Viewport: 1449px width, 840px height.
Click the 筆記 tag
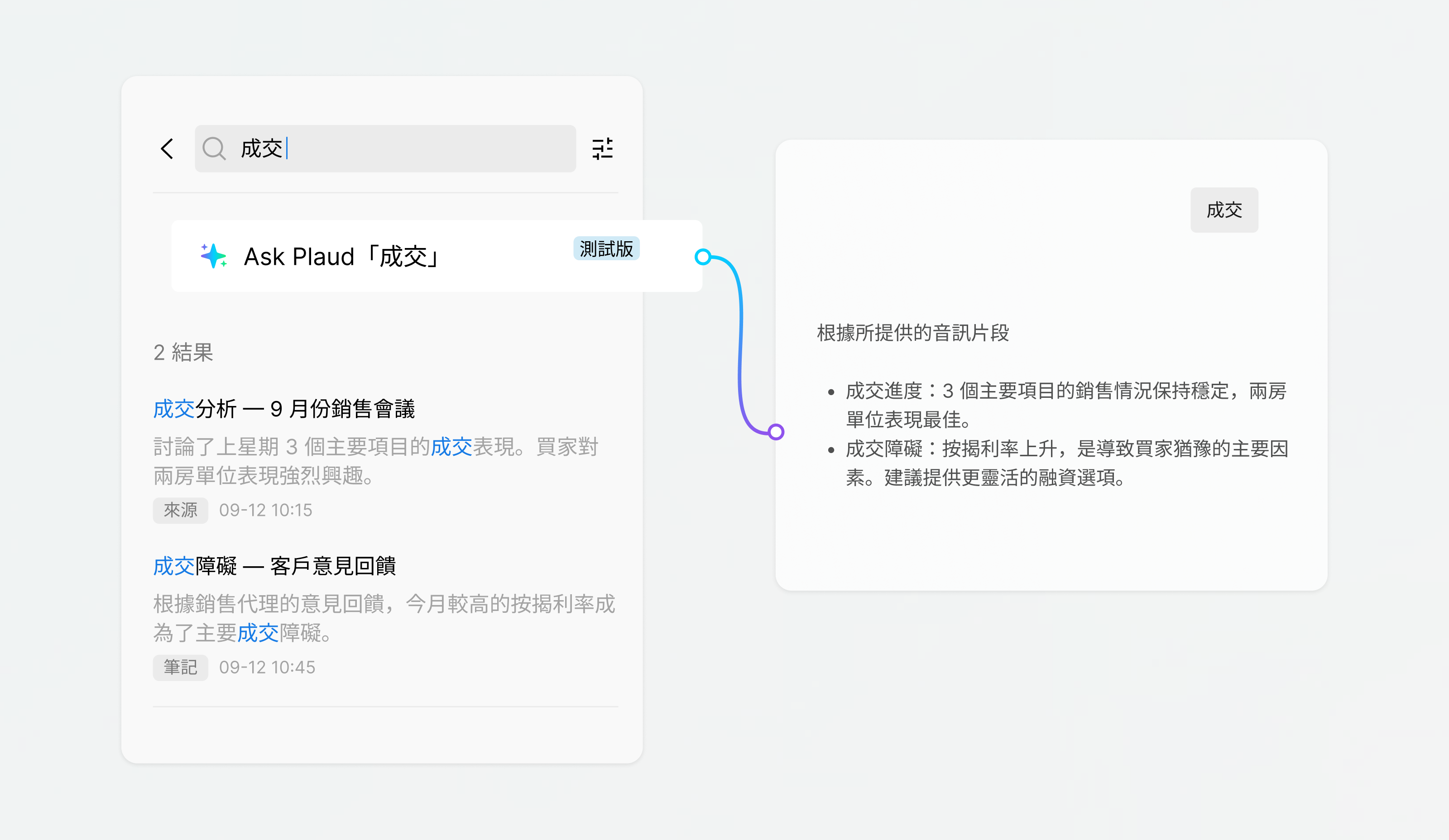(180, 667)
